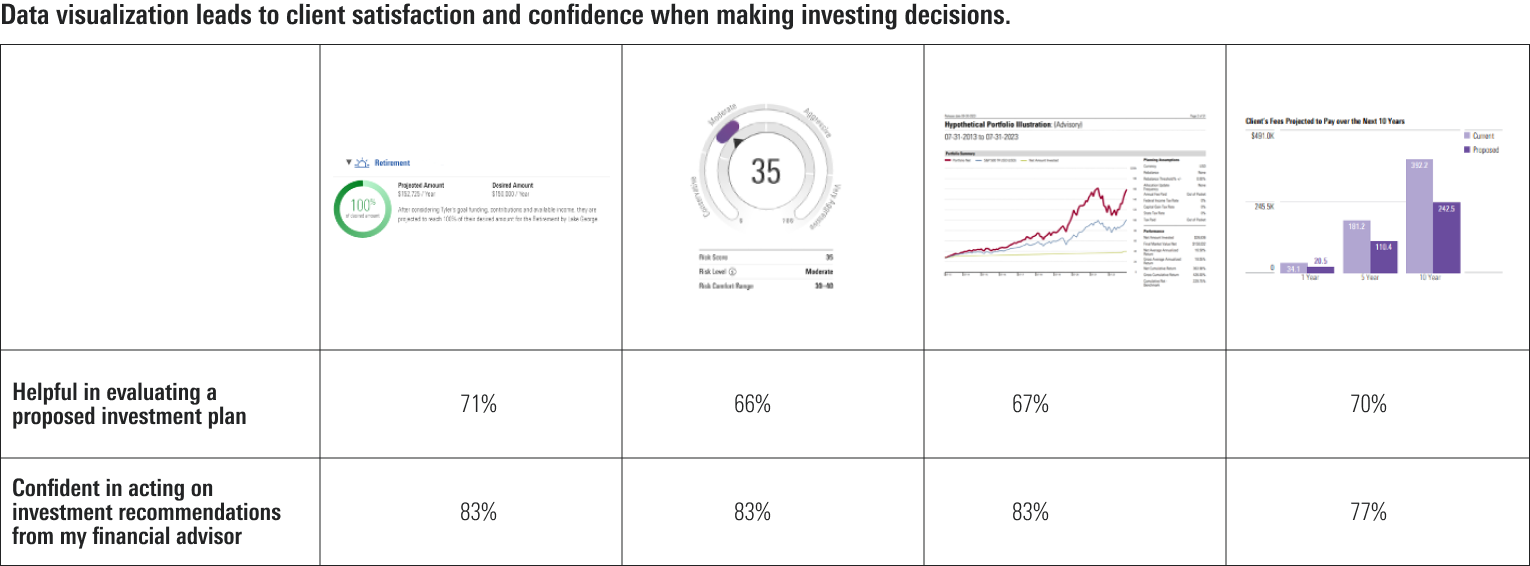Click the 71% cell under Retirement visualization

[478, 404]
